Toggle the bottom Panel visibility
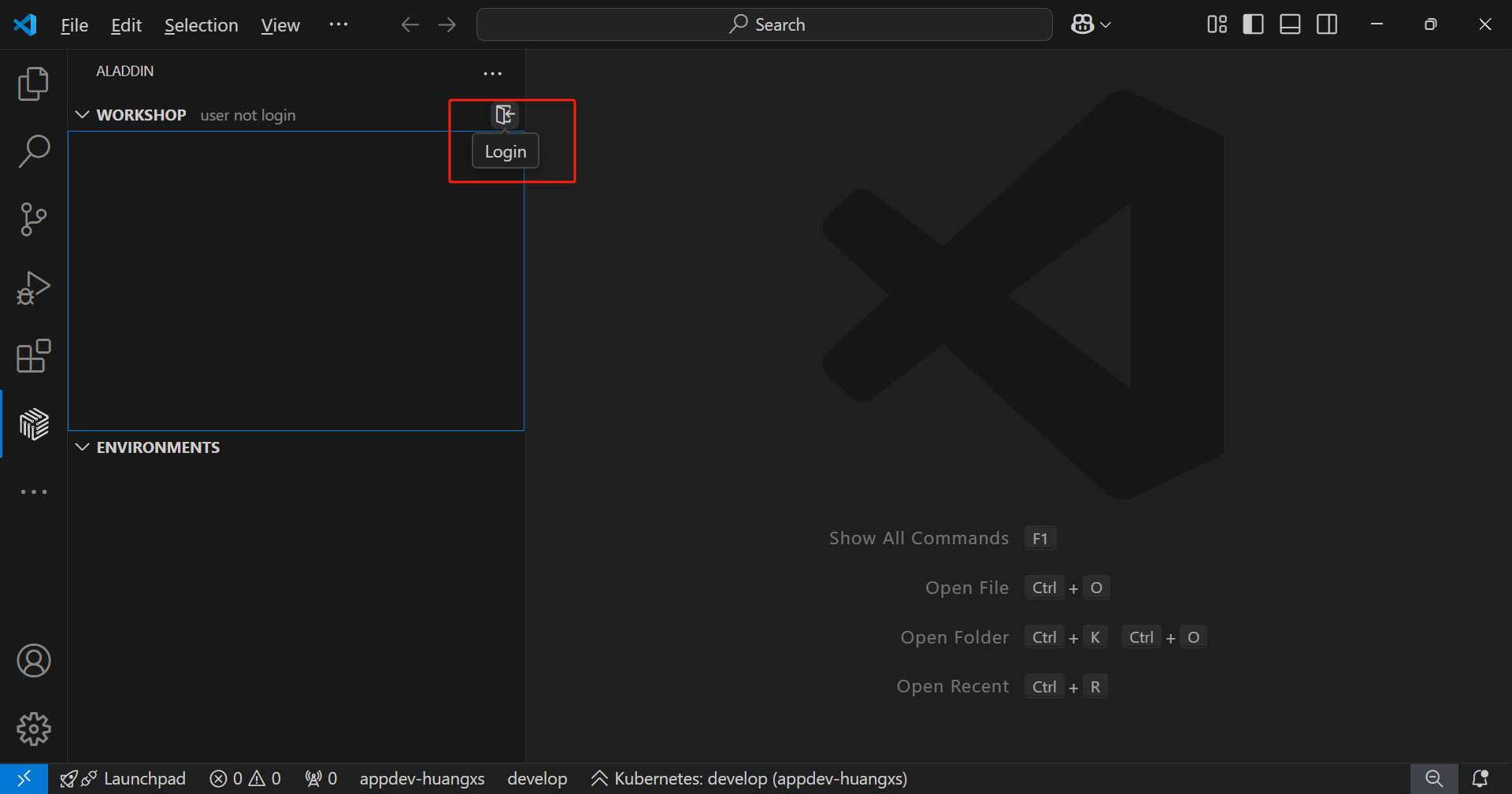This screenshot has width=1512, height=794. [x=1290, y=24]
